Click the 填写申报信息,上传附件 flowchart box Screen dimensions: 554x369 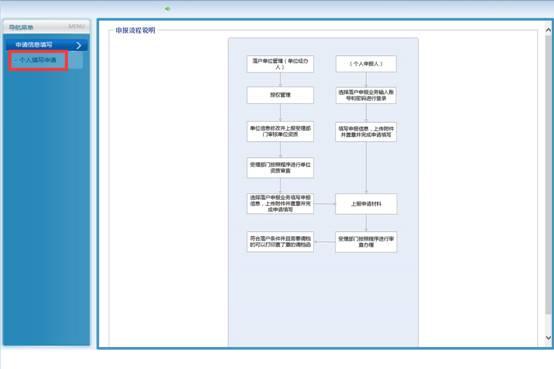(x=366, y=132)
